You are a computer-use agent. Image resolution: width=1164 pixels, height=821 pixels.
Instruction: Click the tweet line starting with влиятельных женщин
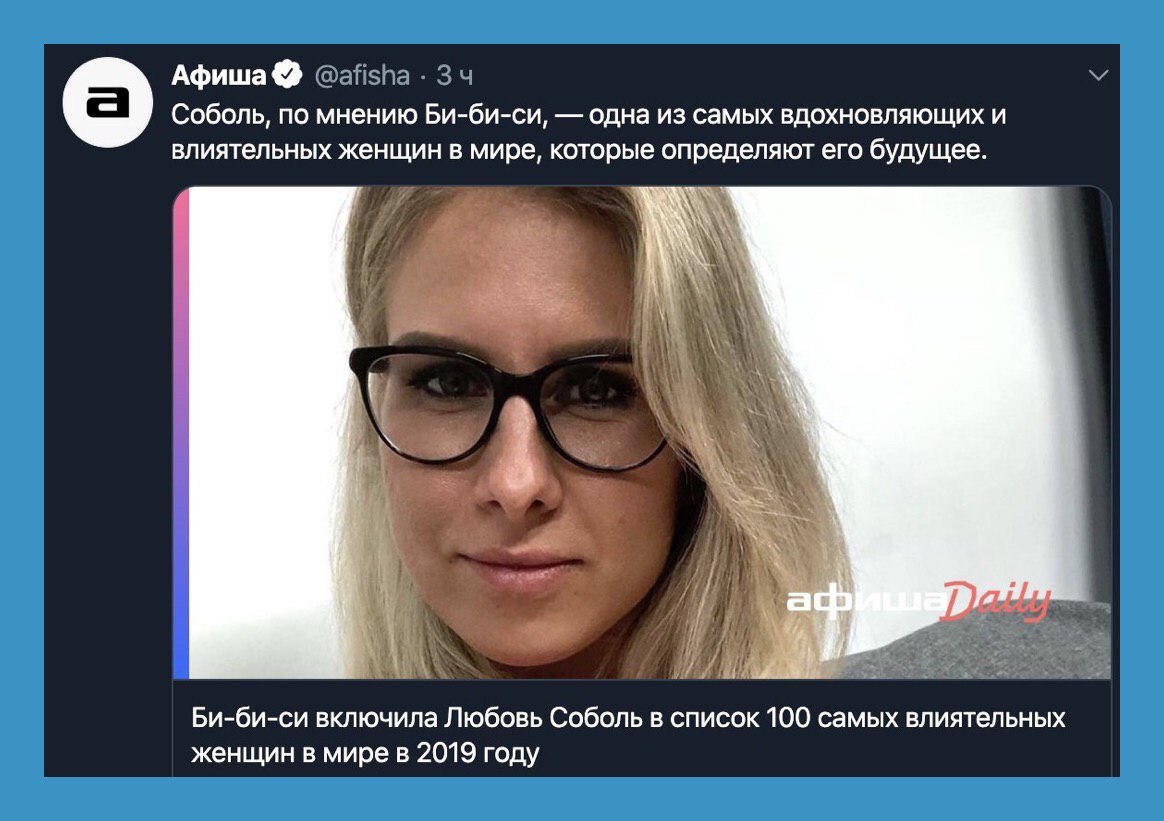tap(579, 150)
